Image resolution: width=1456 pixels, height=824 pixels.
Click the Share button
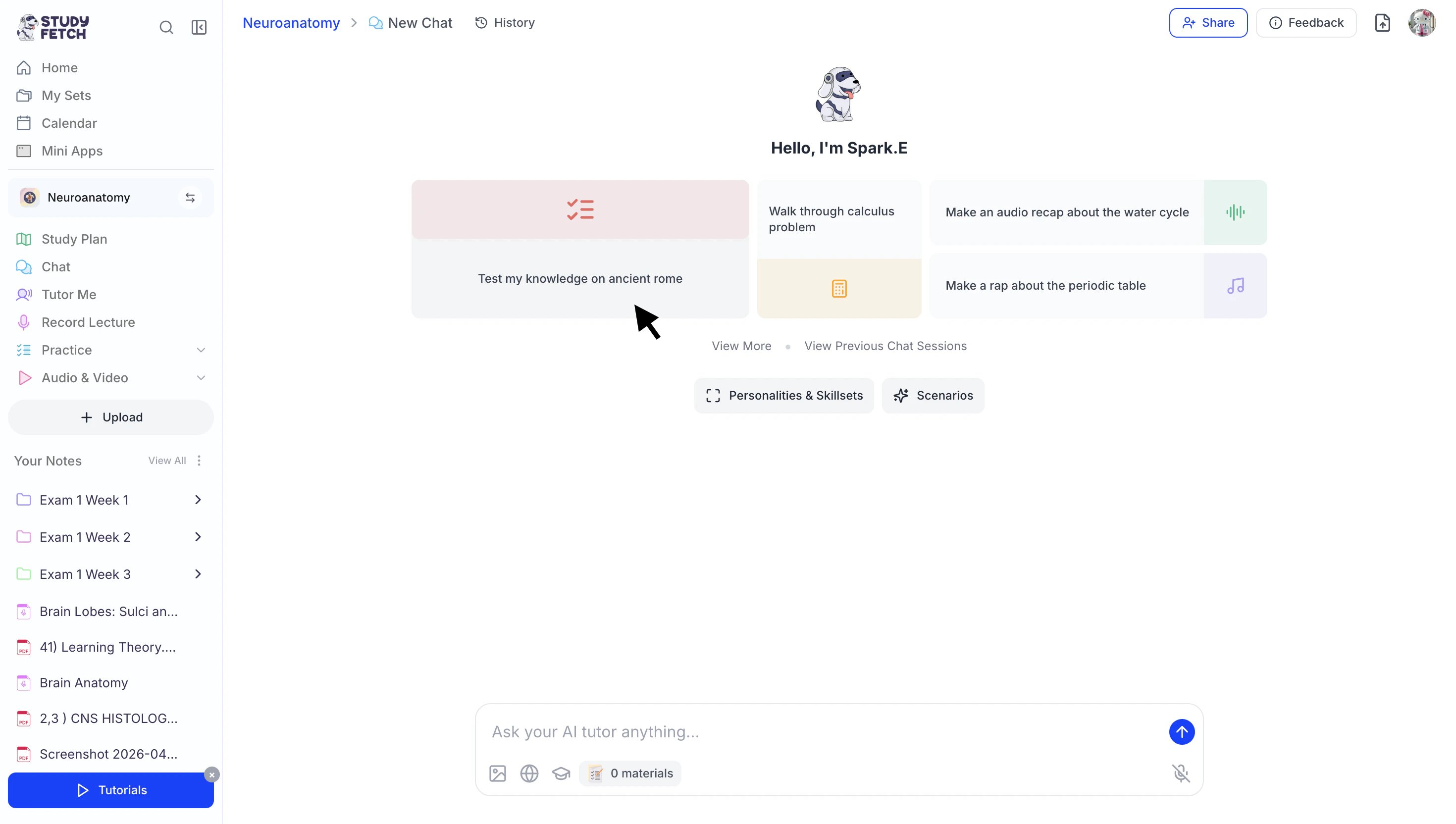(x=1207, y=23)
